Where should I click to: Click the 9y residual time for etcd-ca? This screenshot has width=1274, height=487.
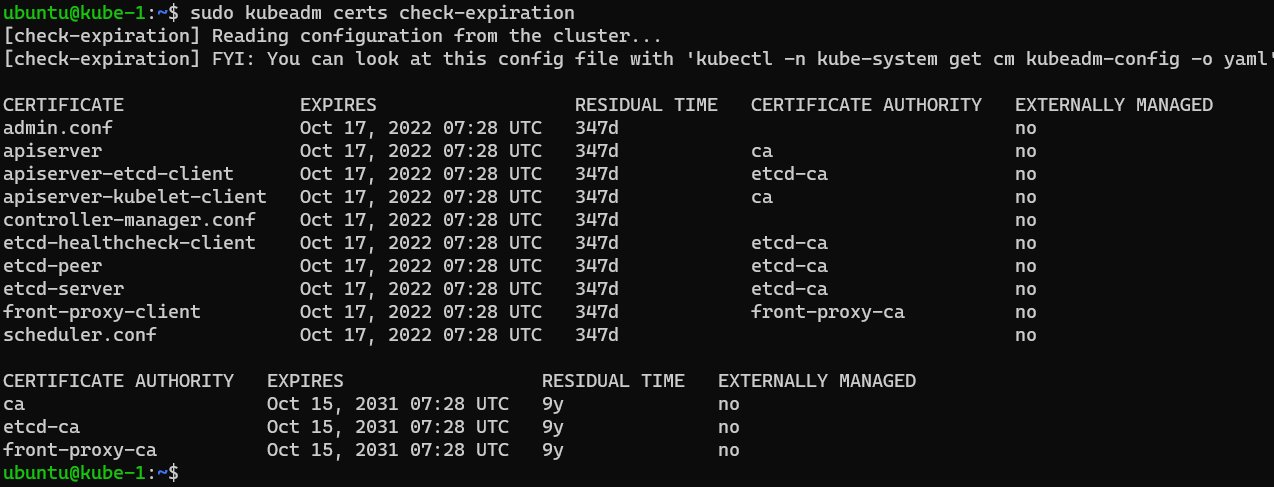(553, 427)
